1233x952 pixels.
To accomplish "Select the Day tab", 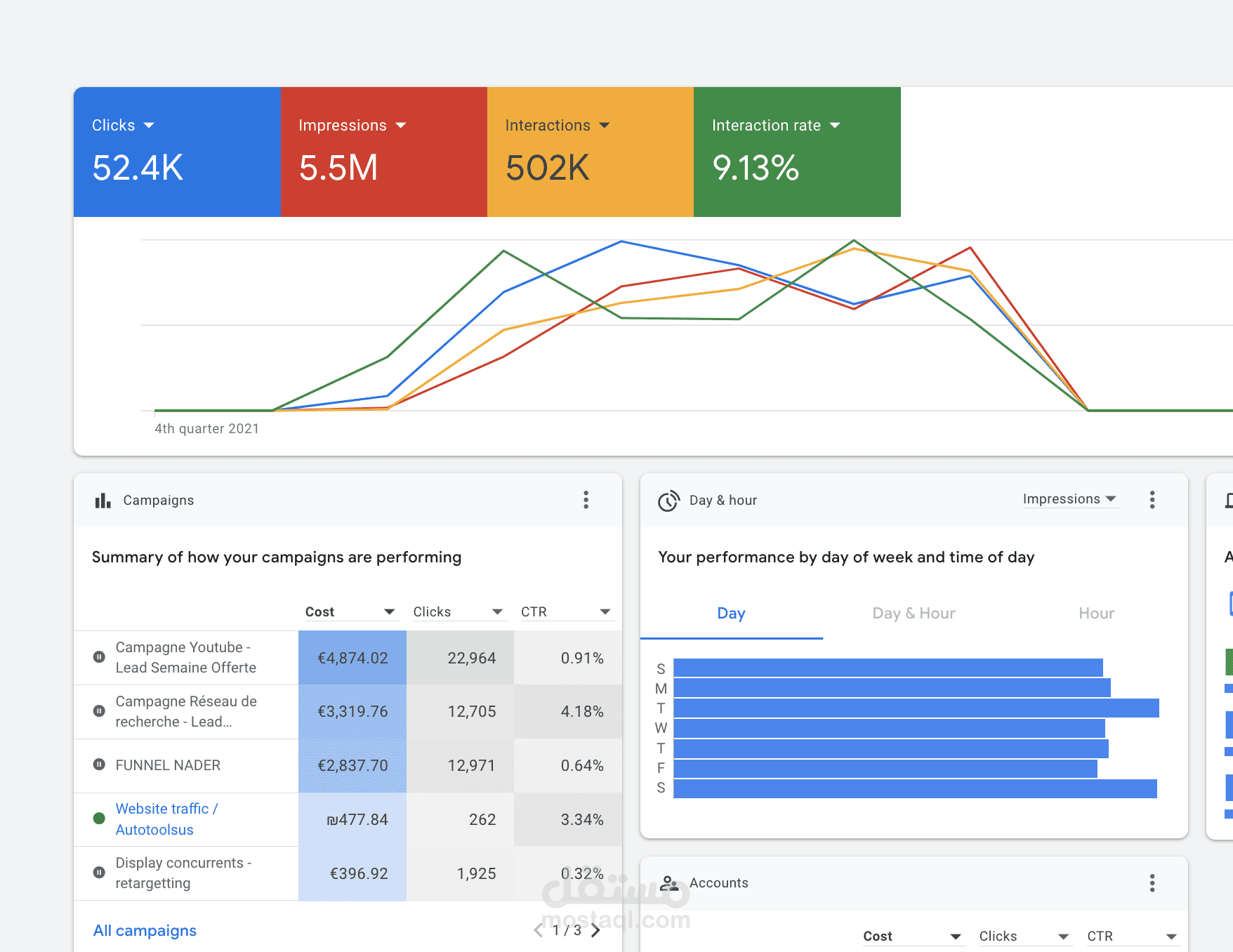I will (731, 614).
